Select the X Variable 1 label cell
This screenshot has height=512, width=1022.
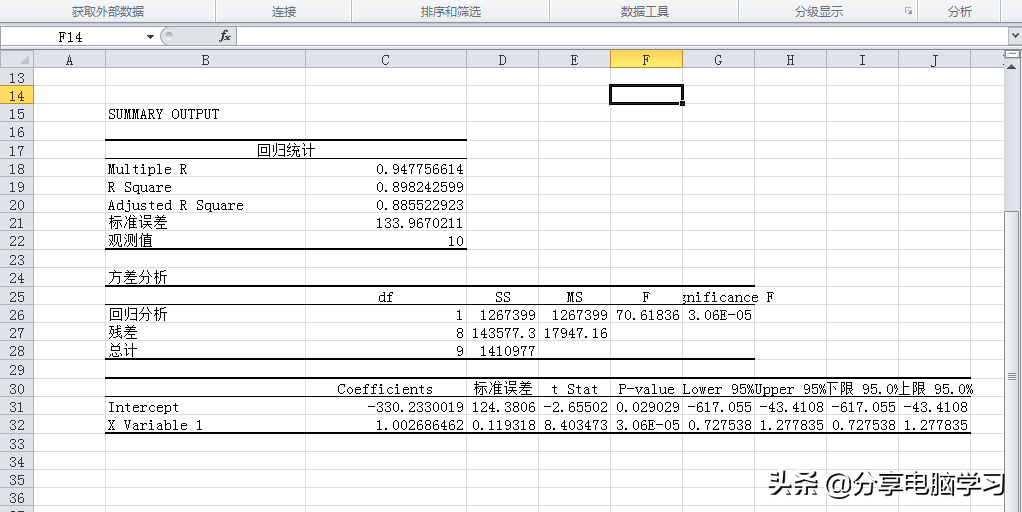point(205,425)
